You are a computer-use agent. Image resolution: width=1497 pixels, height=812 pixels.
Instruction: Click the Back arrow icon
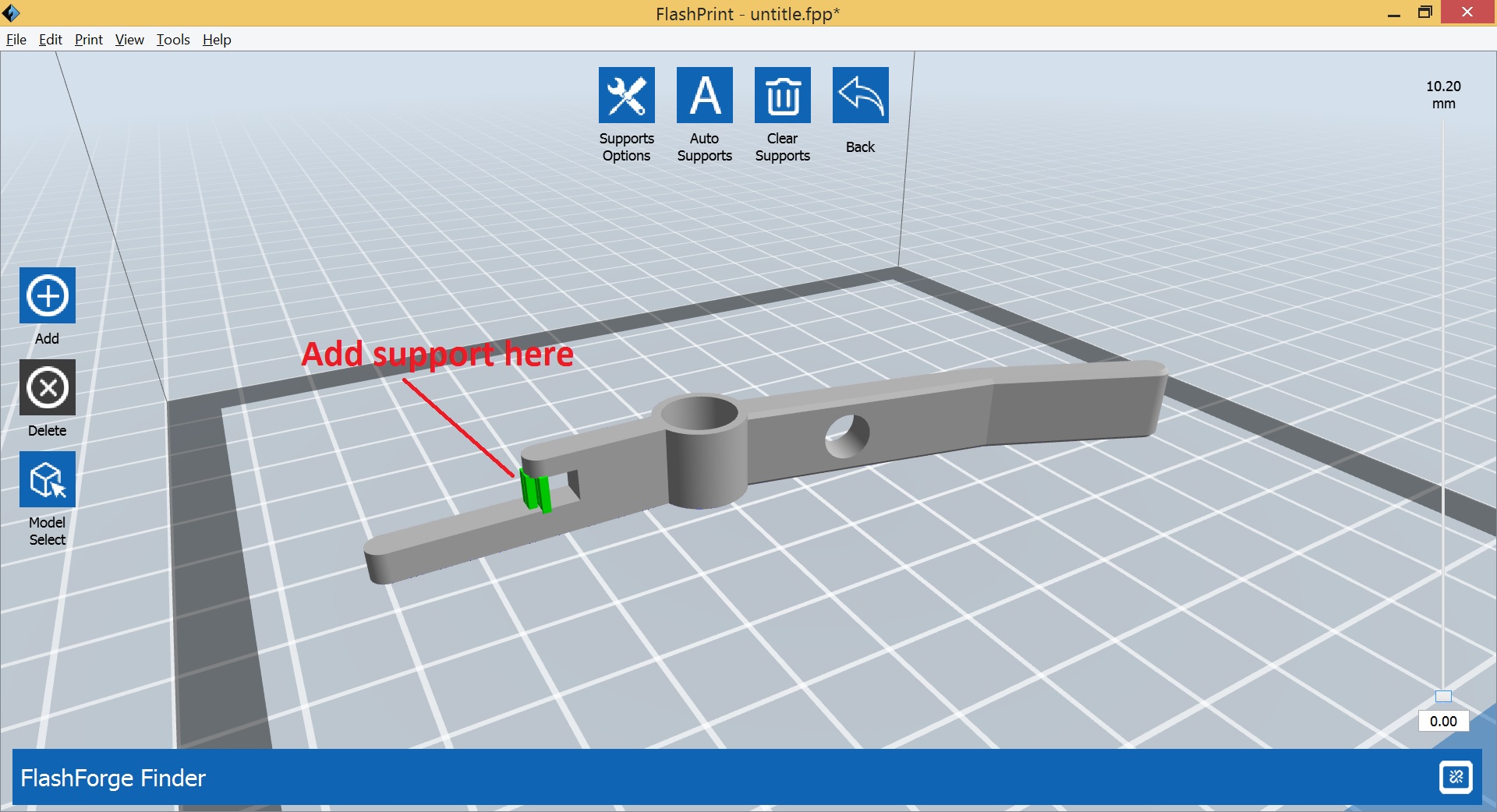click(x=860, y=95)
